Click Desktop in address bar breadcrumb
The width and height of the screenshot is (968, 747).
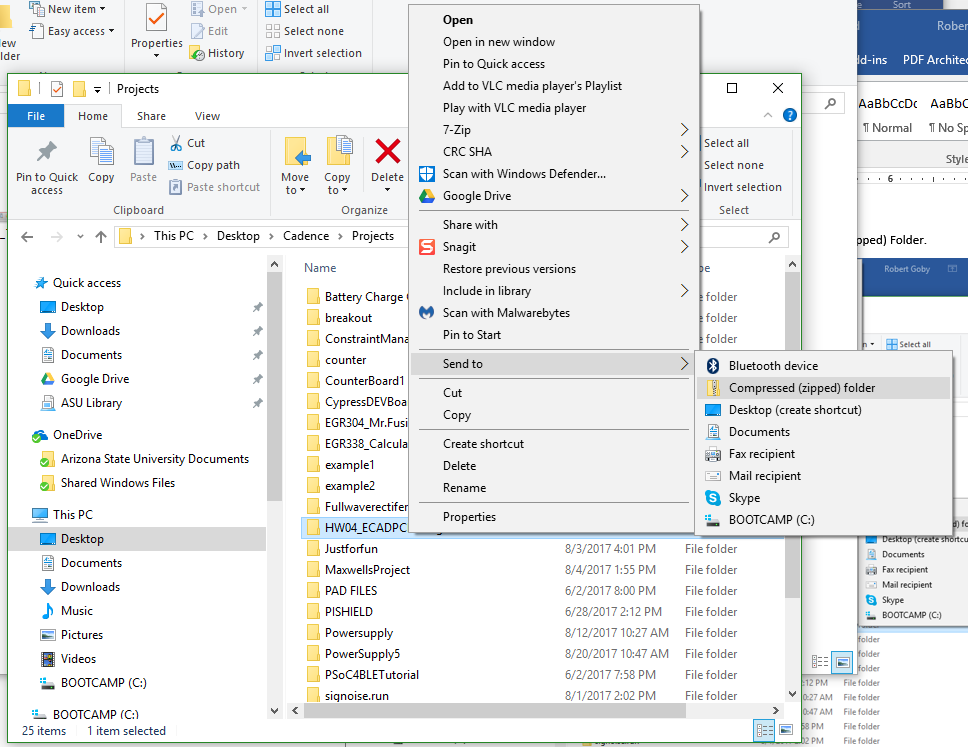click(x=238, y=236)
